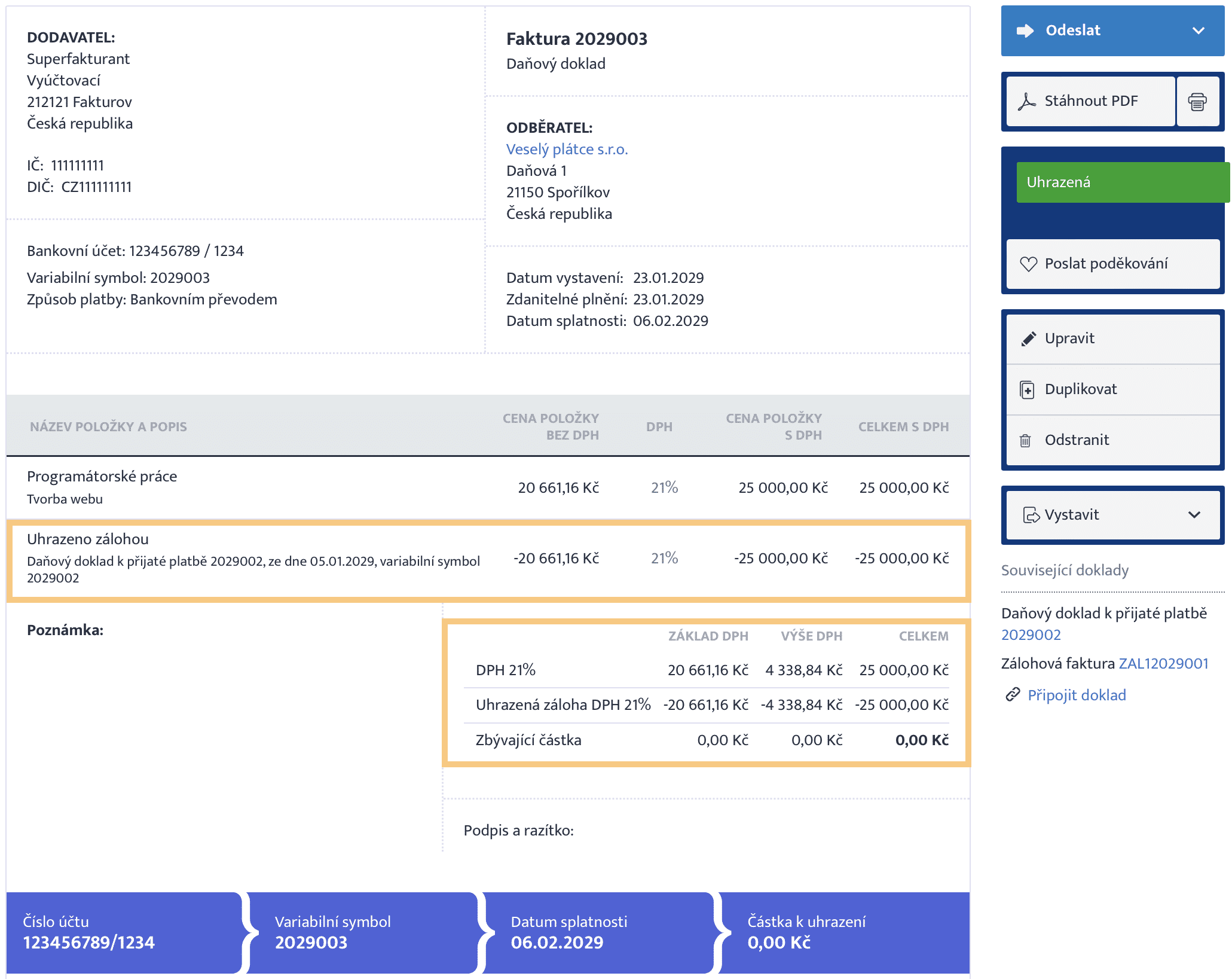Viewport: 1232px width, 979px height.
Task: Open deposit invoice ZAL12029001 link
Action: click(1163, 663)
